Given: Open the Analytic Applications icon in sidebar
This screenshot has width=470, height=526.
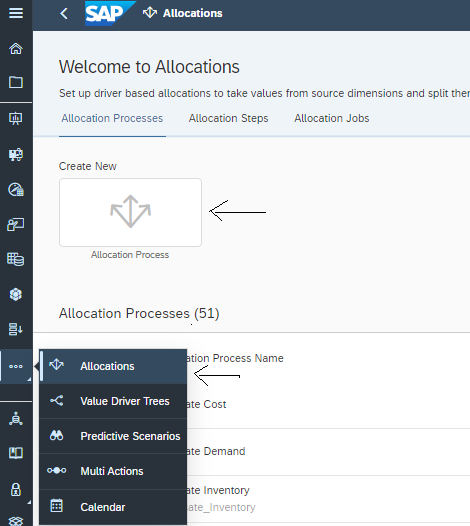Looking at the screenshot, I should click(x=16, y=154).
